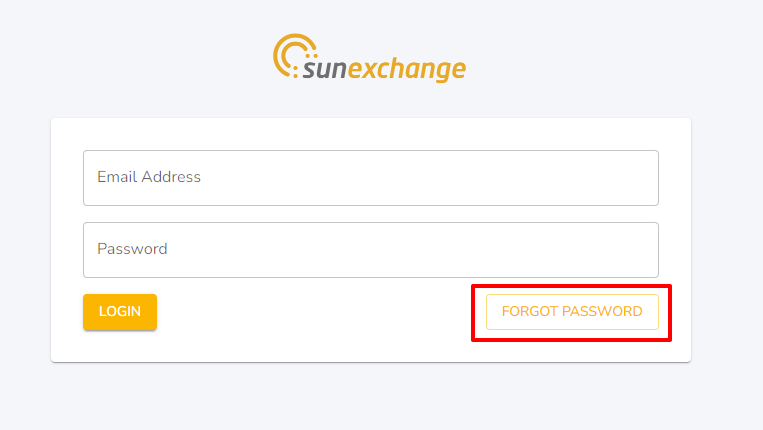Click the gray "sun" text in logo

coord(325,69)
